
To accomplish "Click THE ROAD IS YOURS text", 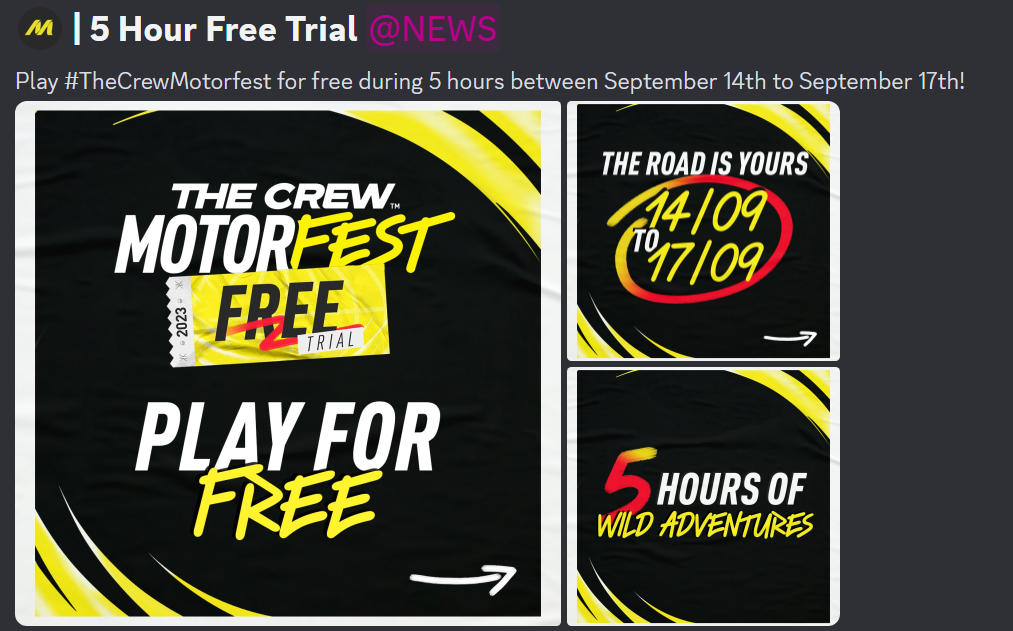I will pyautogui.click(x=705, y=164).
